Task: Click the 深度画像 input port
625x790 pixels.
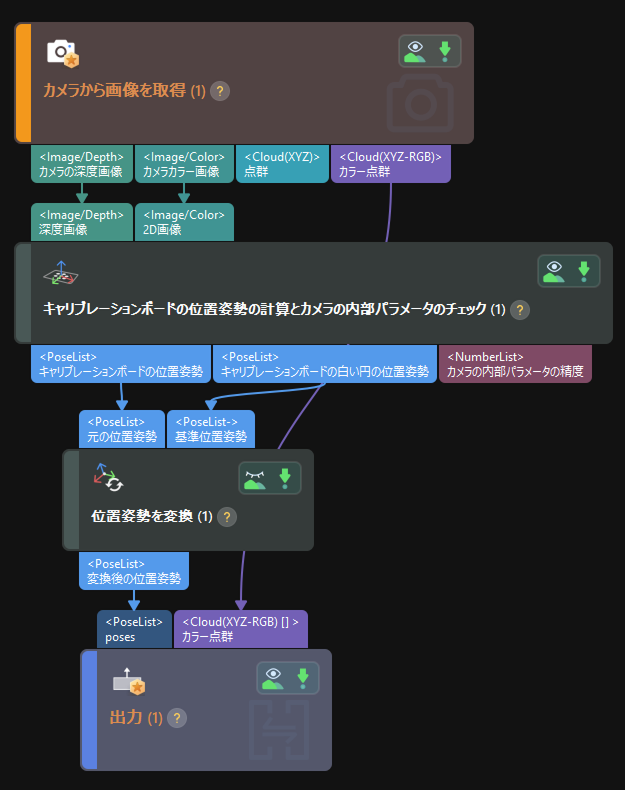Action: pos(82,222)
